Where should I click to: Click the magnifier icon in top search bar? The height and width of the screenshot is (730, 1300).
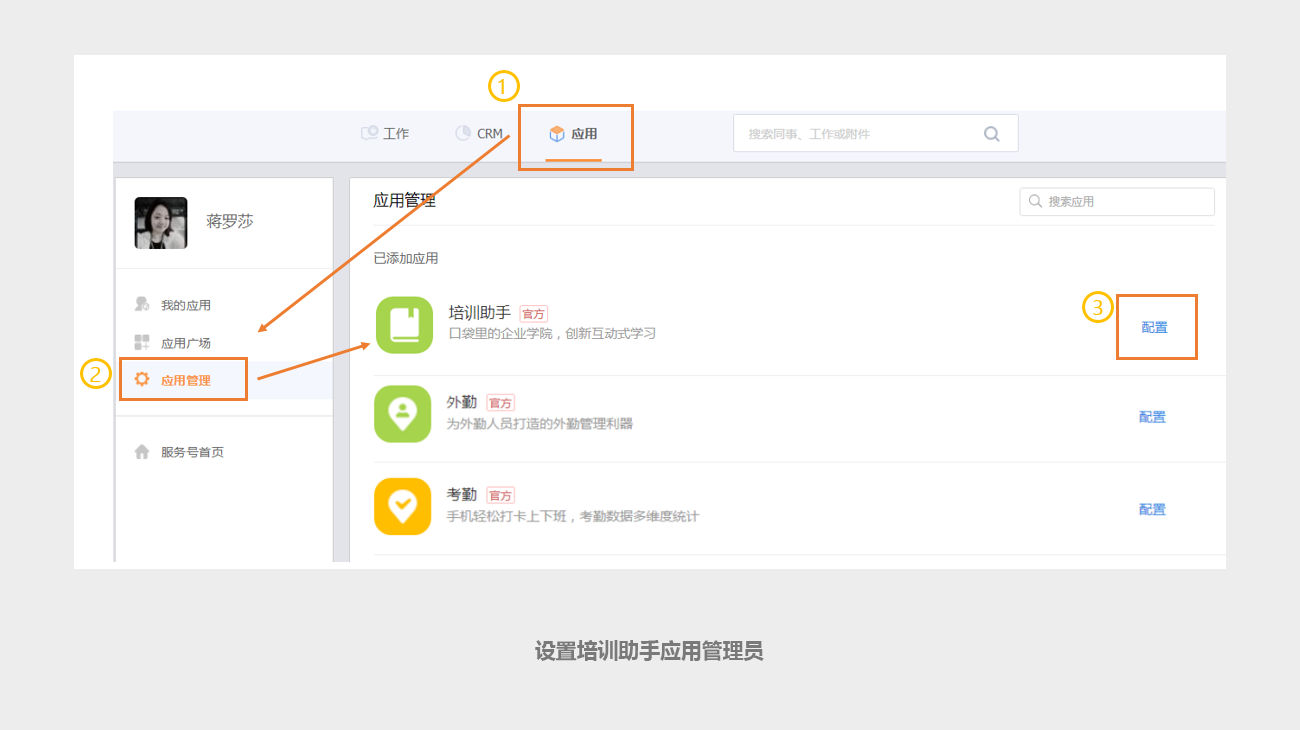click(x=991, y=134)
